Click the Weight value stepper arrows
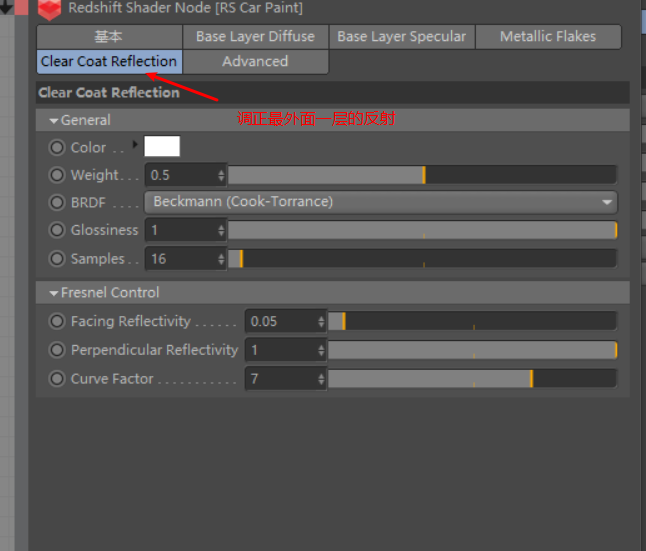Image resolution: width=646 pixels, height=551 pixels. click(221, 175)
